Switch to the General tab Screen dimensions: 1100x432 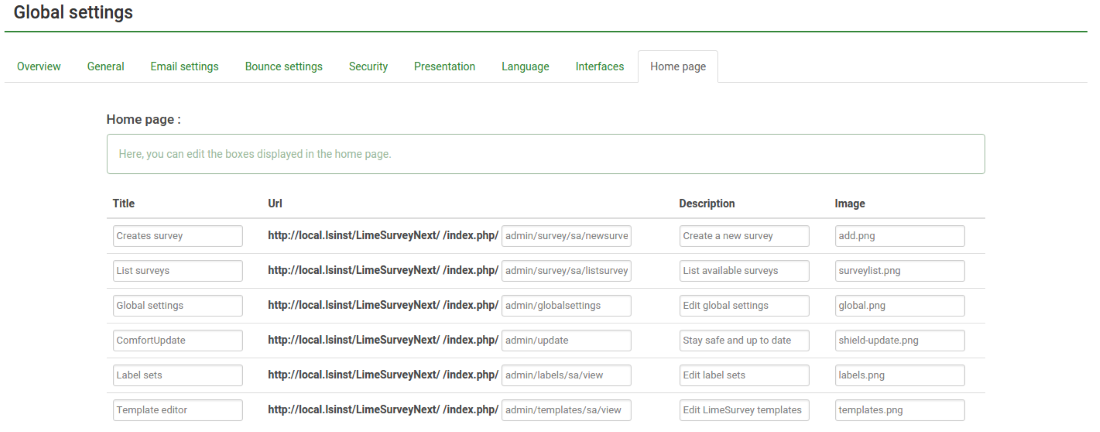pos(106,67)
